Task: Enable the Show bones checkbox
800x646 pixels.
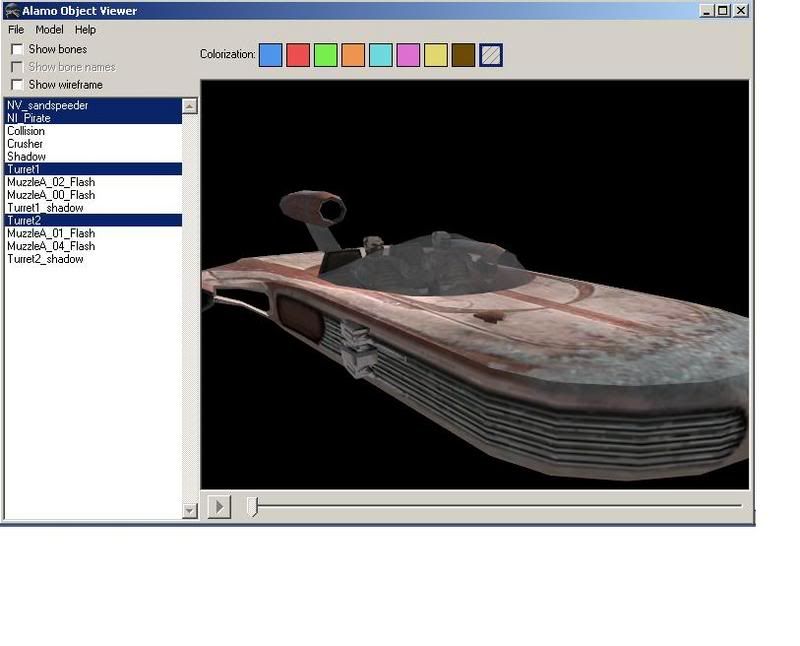Action: click(17, 49)
